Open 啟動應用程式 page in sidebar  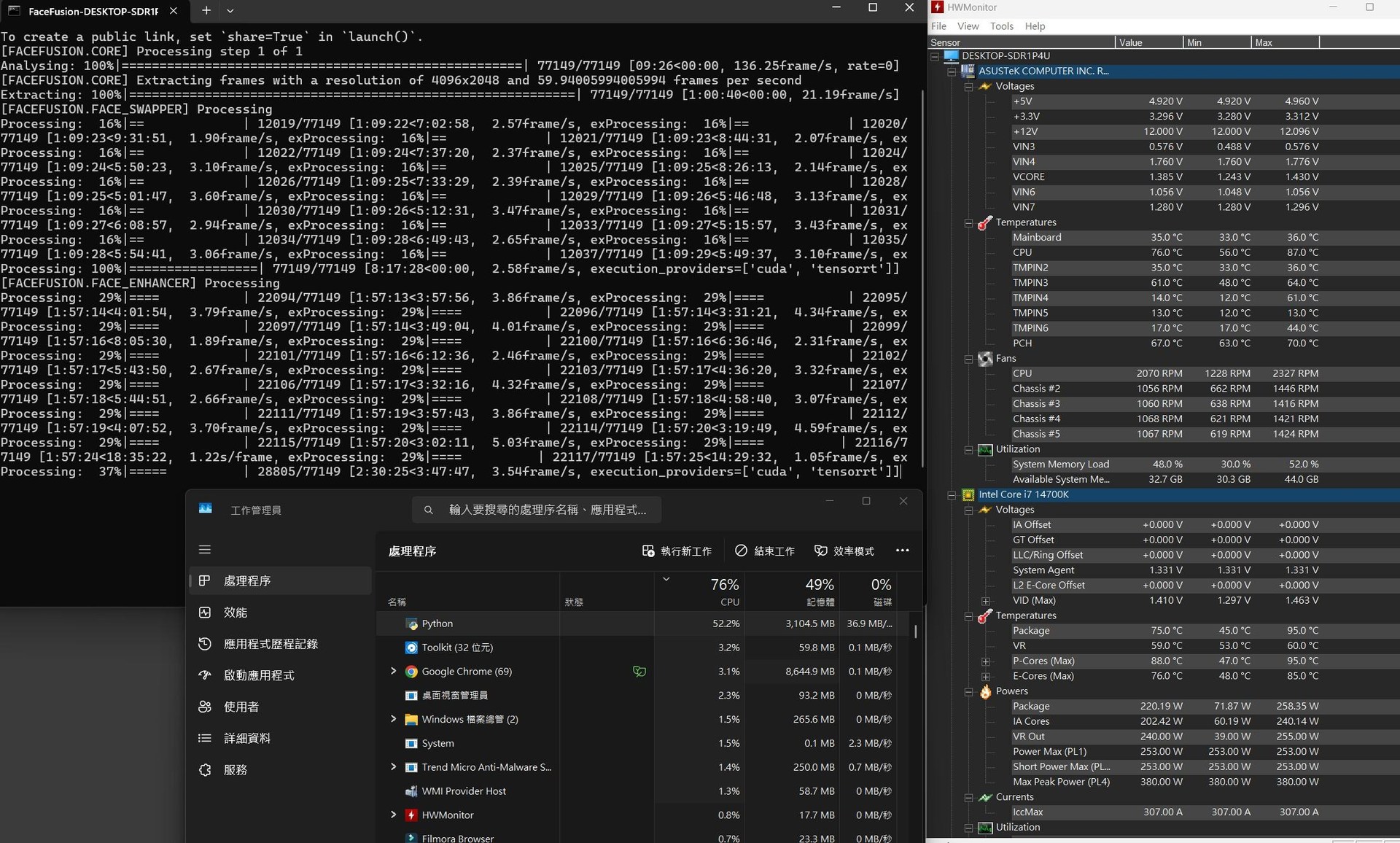(x=281, y=675)
